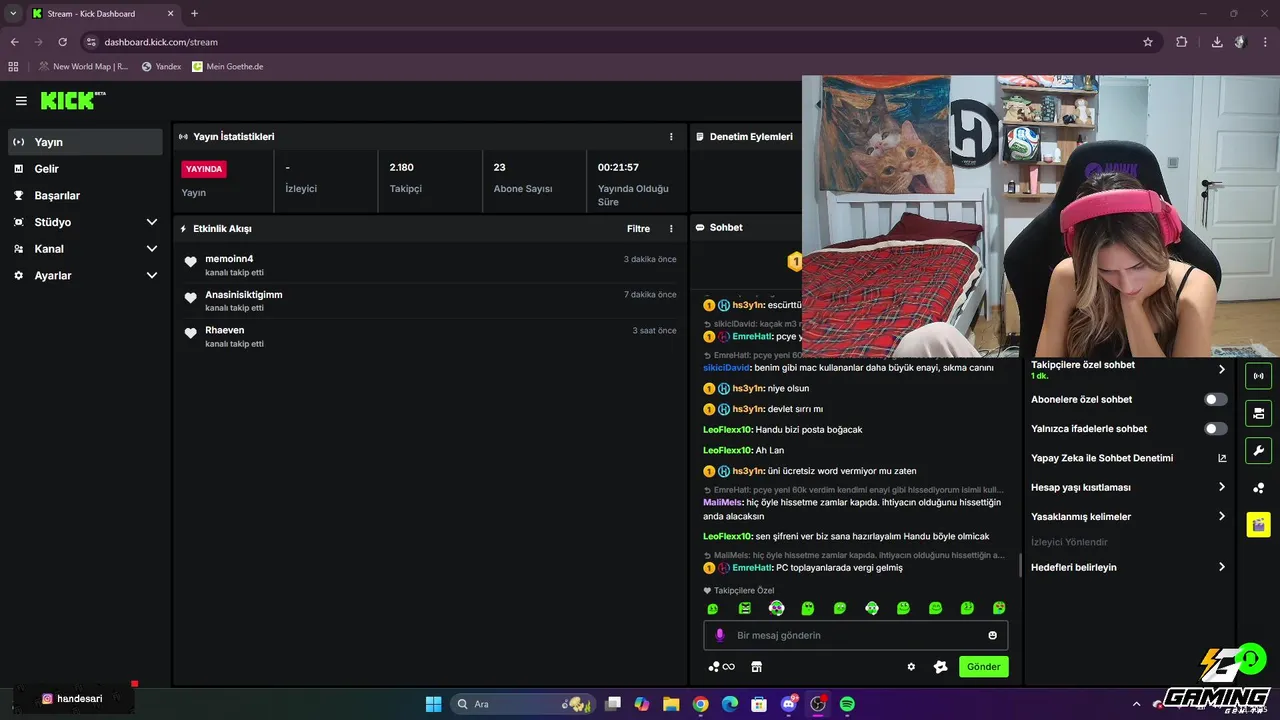
Task: Open browser extensions puzzle icon
Action: 1182,42
